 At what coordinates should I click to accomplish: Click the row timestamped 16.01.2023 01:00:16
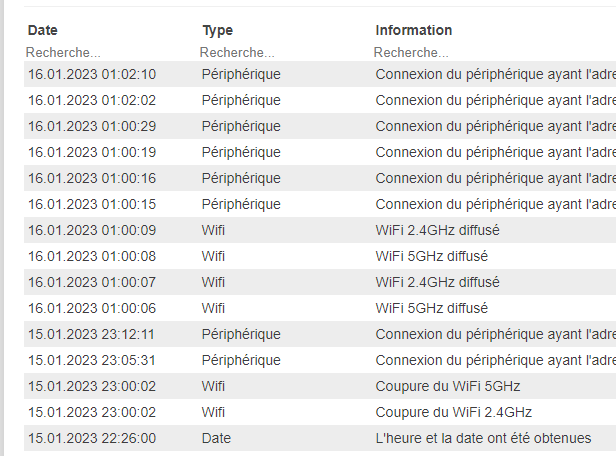click(x=320, y=178)
